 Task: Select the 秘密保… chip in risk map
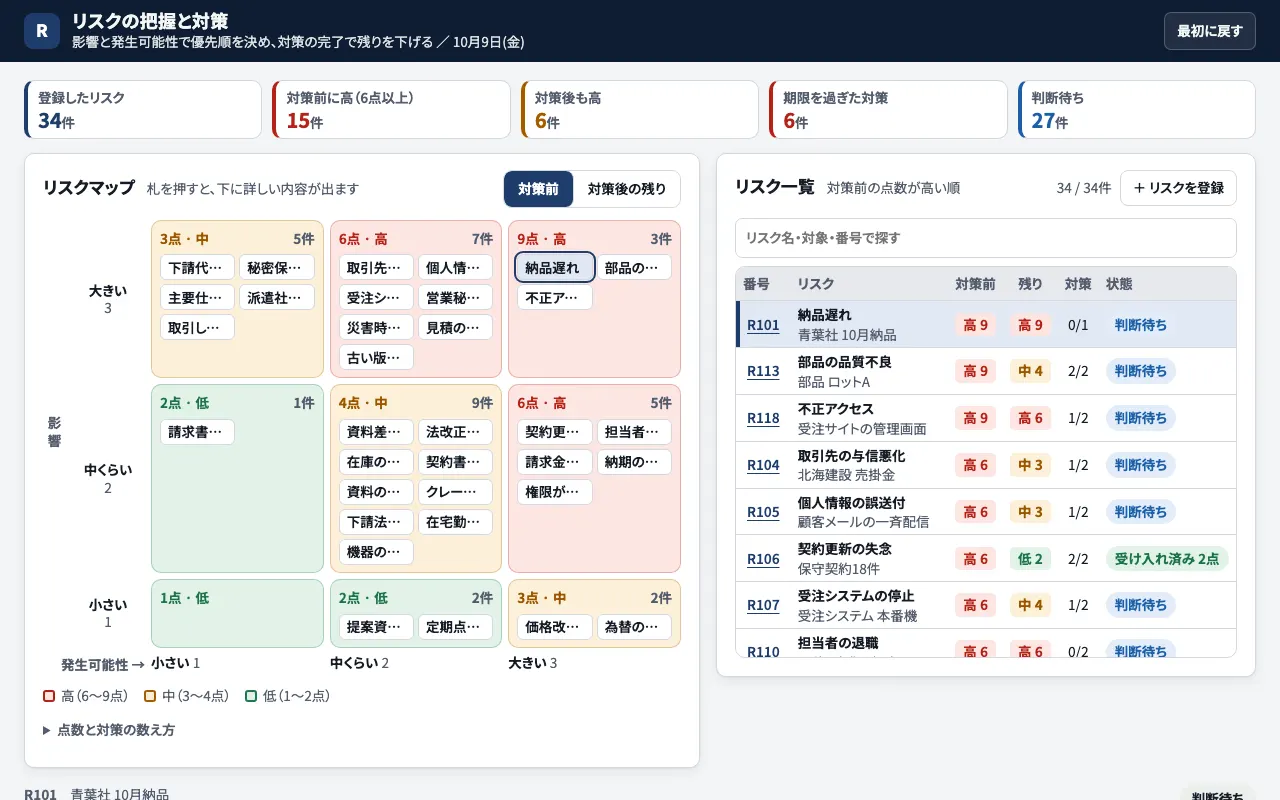tap(276, 268)
